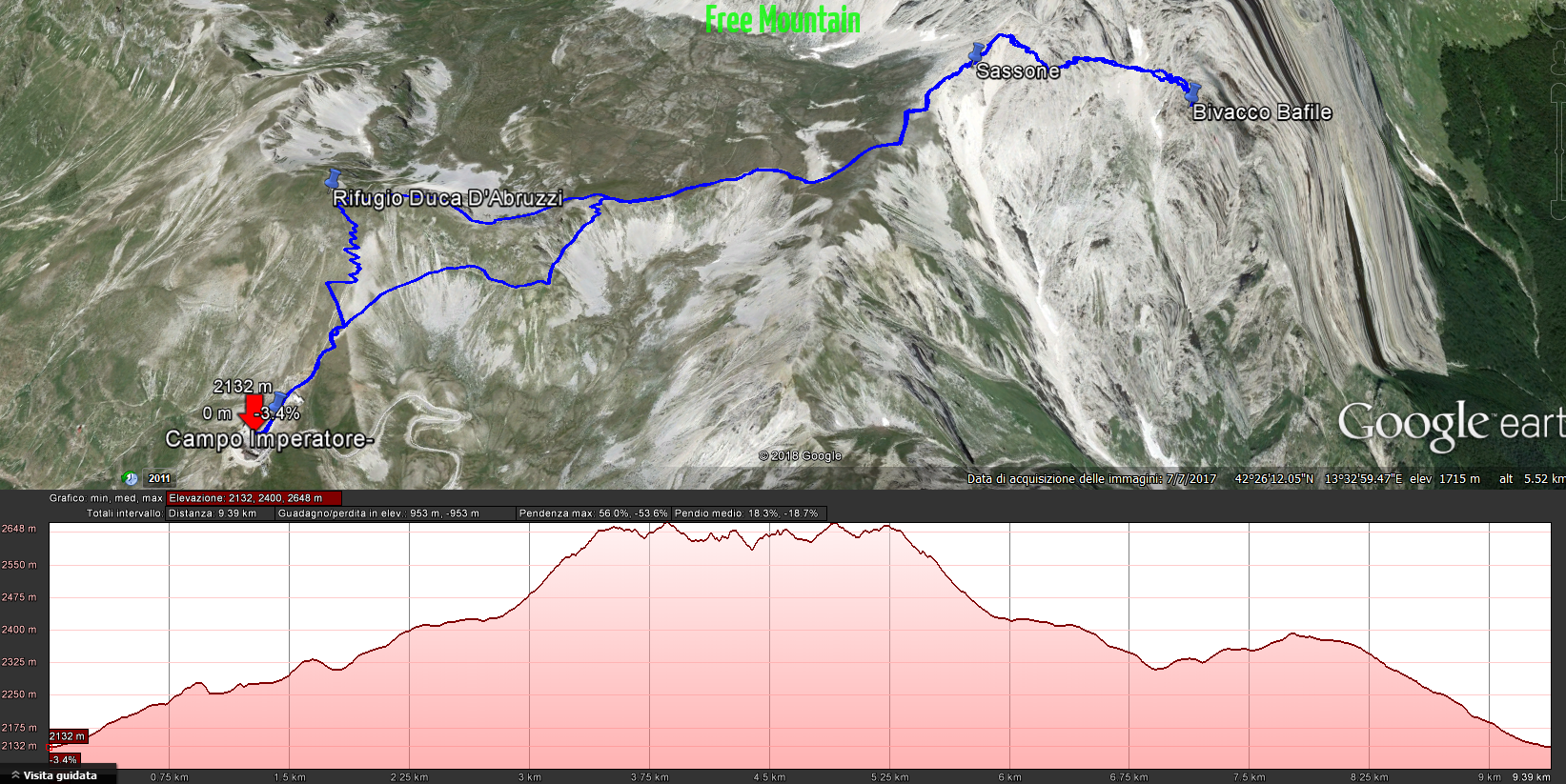Select the Sassone placemark pin
1566x784 pixels.
(976, 52)
